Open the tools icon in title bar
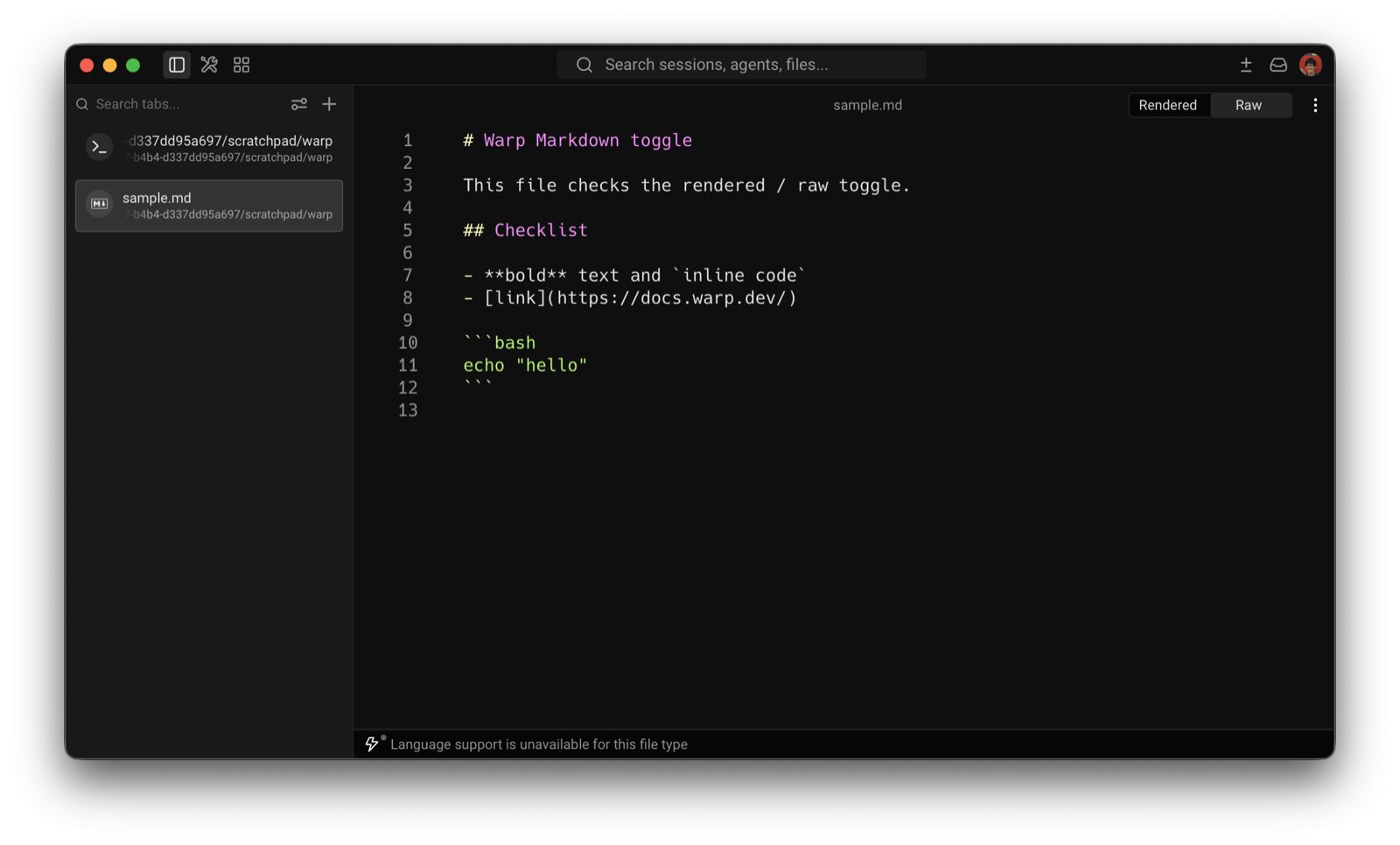This screenshot has width=1400, height=845. (209, 65)
